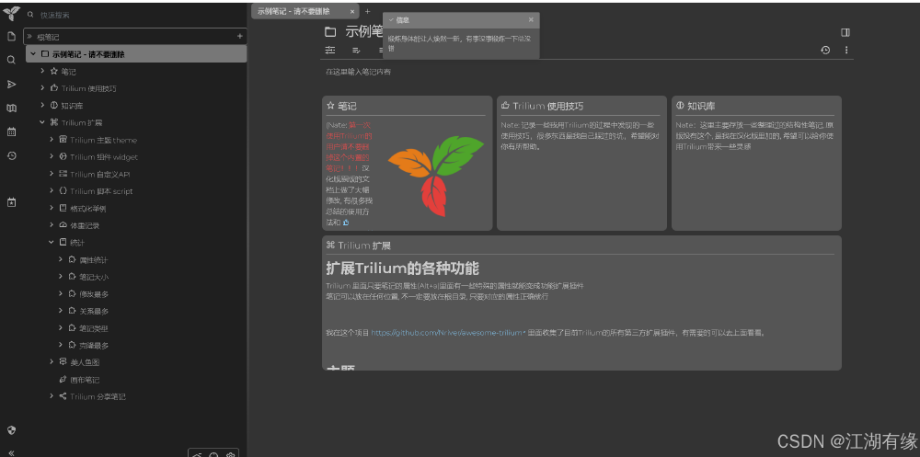Click the protected session shield icon
This screenshot has width=920, height=457.
(11, 430)
